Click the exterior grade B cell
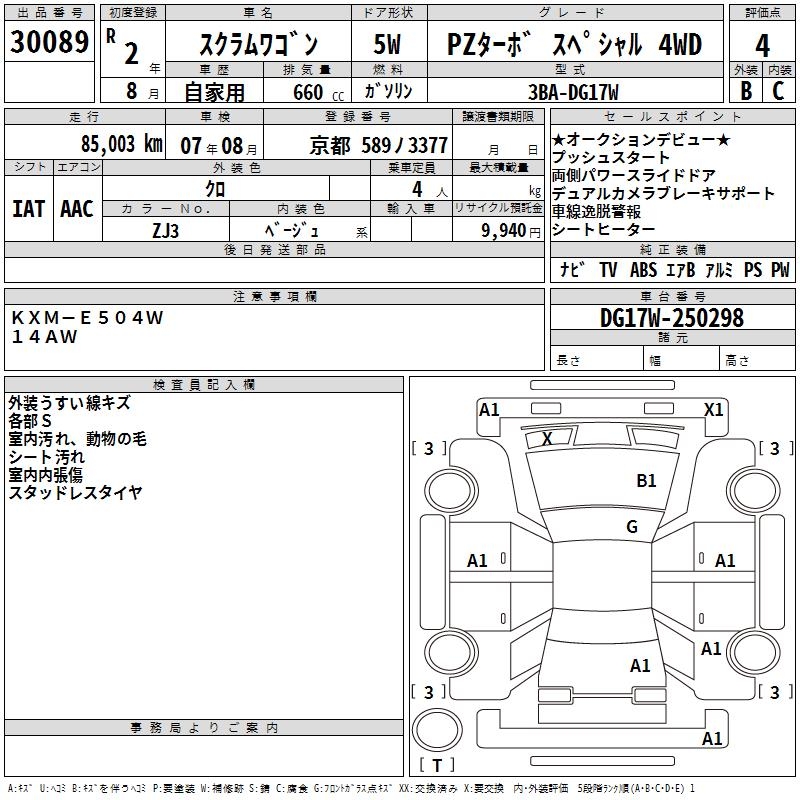Screen dimensions: 800x800 pyautogui.click(x=745, y=91)
